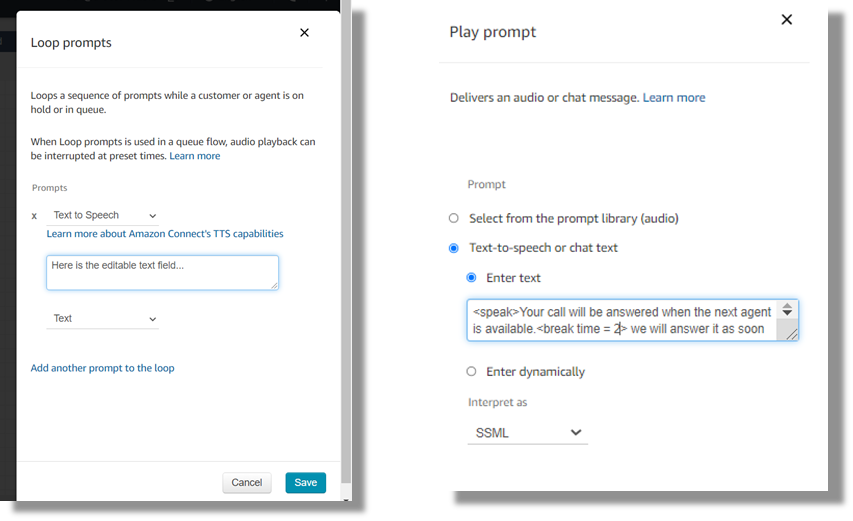This screenshot has width=853, height=521.
Task: Select the prompt library (audio) option
Action: [454, 218]
